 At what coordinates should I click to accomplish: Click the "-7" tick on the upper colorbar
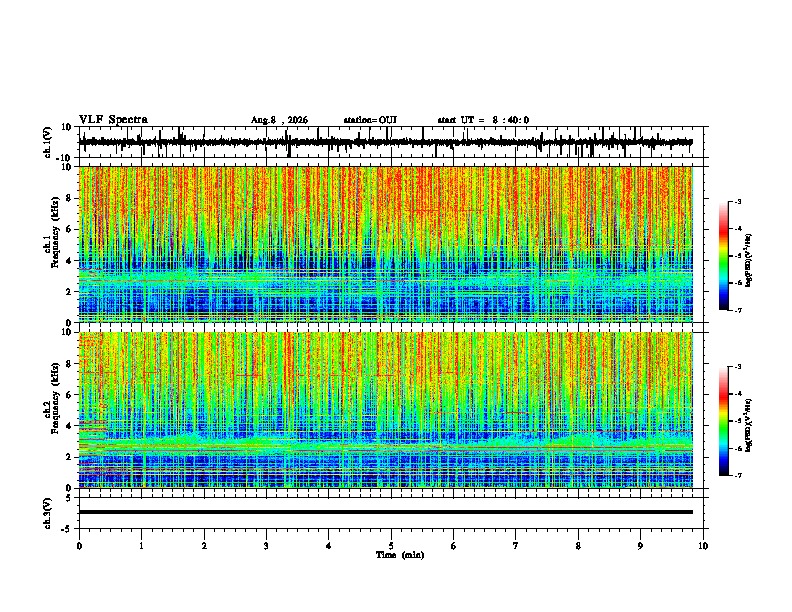coord(738,310)
